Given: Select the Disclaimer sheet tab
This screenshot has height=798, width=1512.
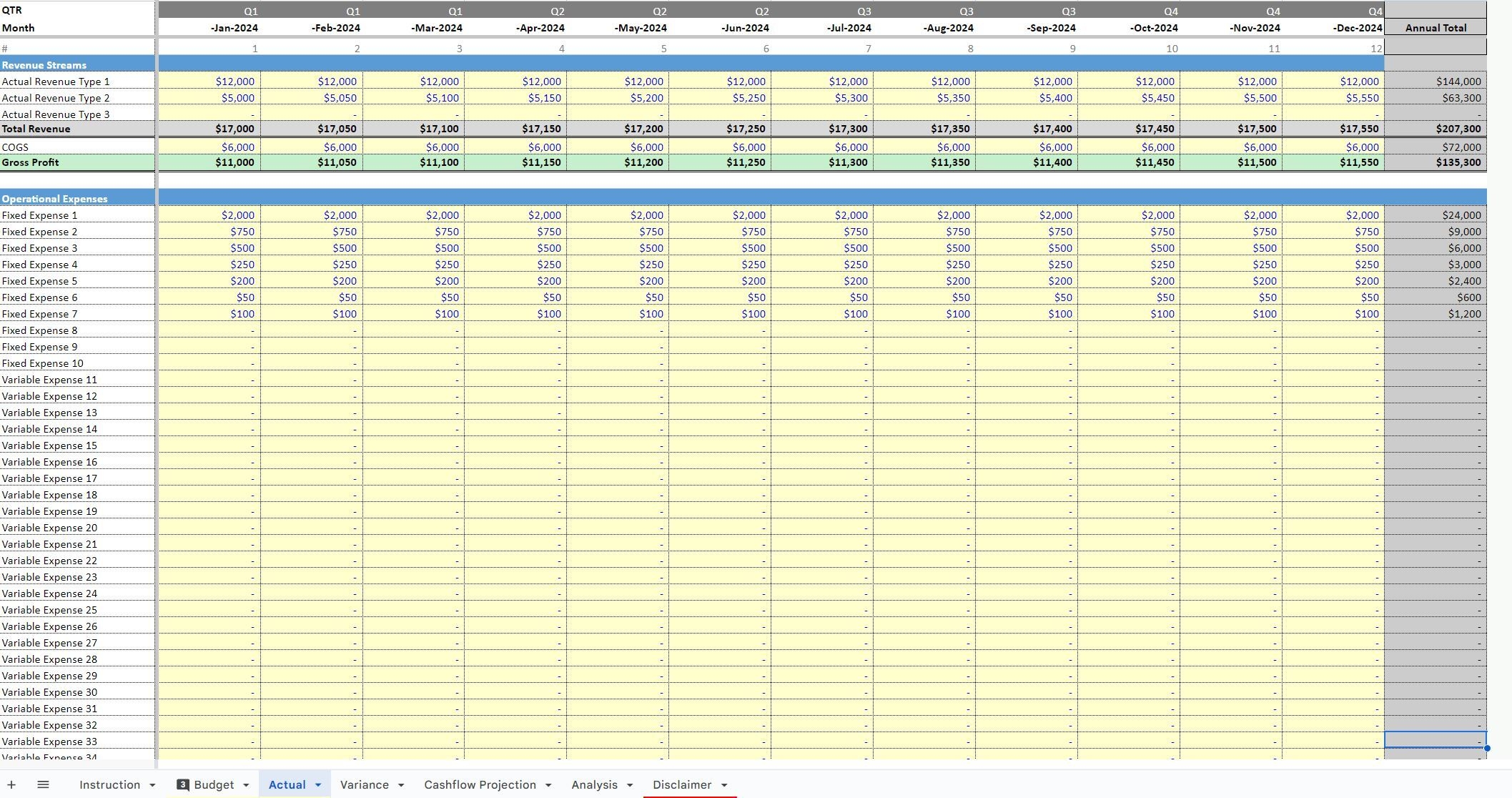Looking at the screenshot, I should [x=681, y=785].
